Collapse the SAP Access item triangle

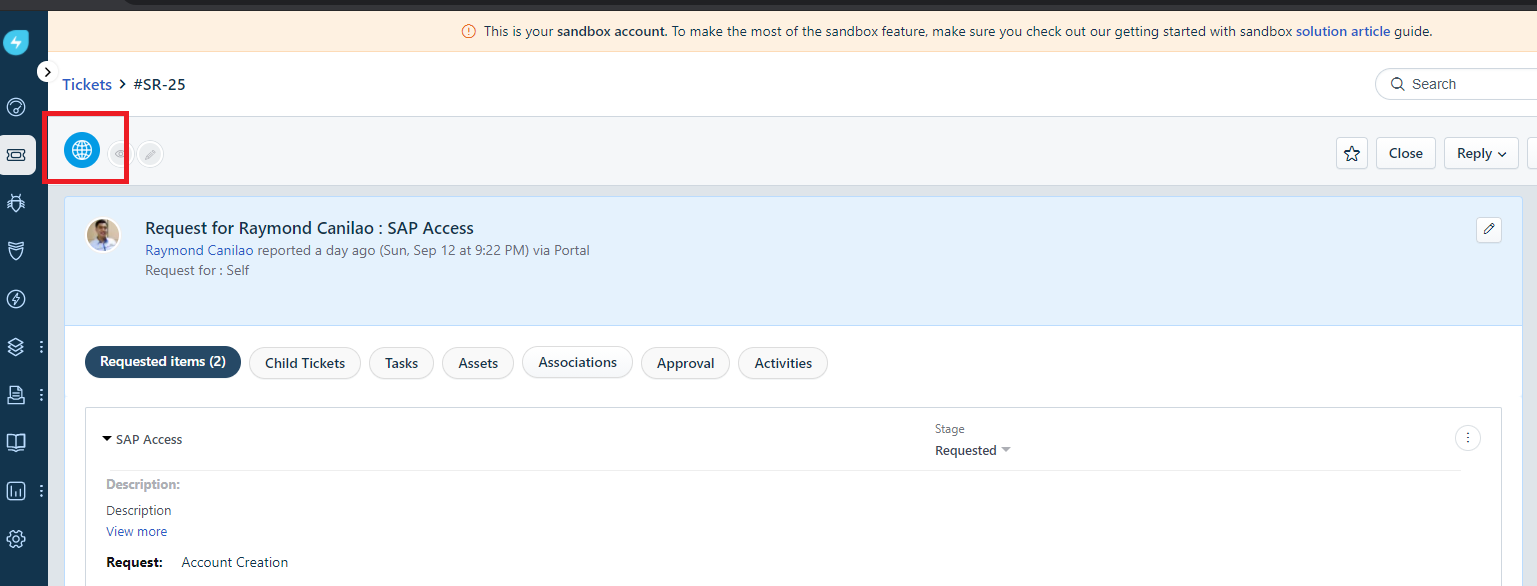click(106, 439)
